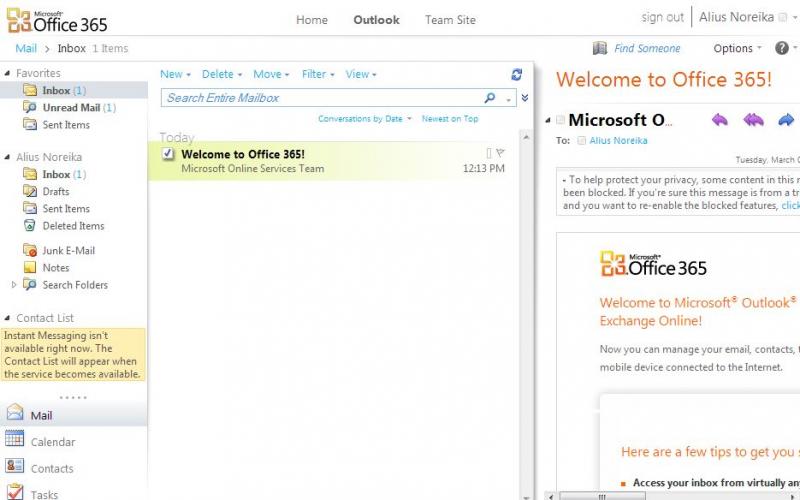The width and height of the screenshot is (800, 500).
Task: Open the Filter dropdown menu
Action: pyautogui.click(x=318, y=74)
